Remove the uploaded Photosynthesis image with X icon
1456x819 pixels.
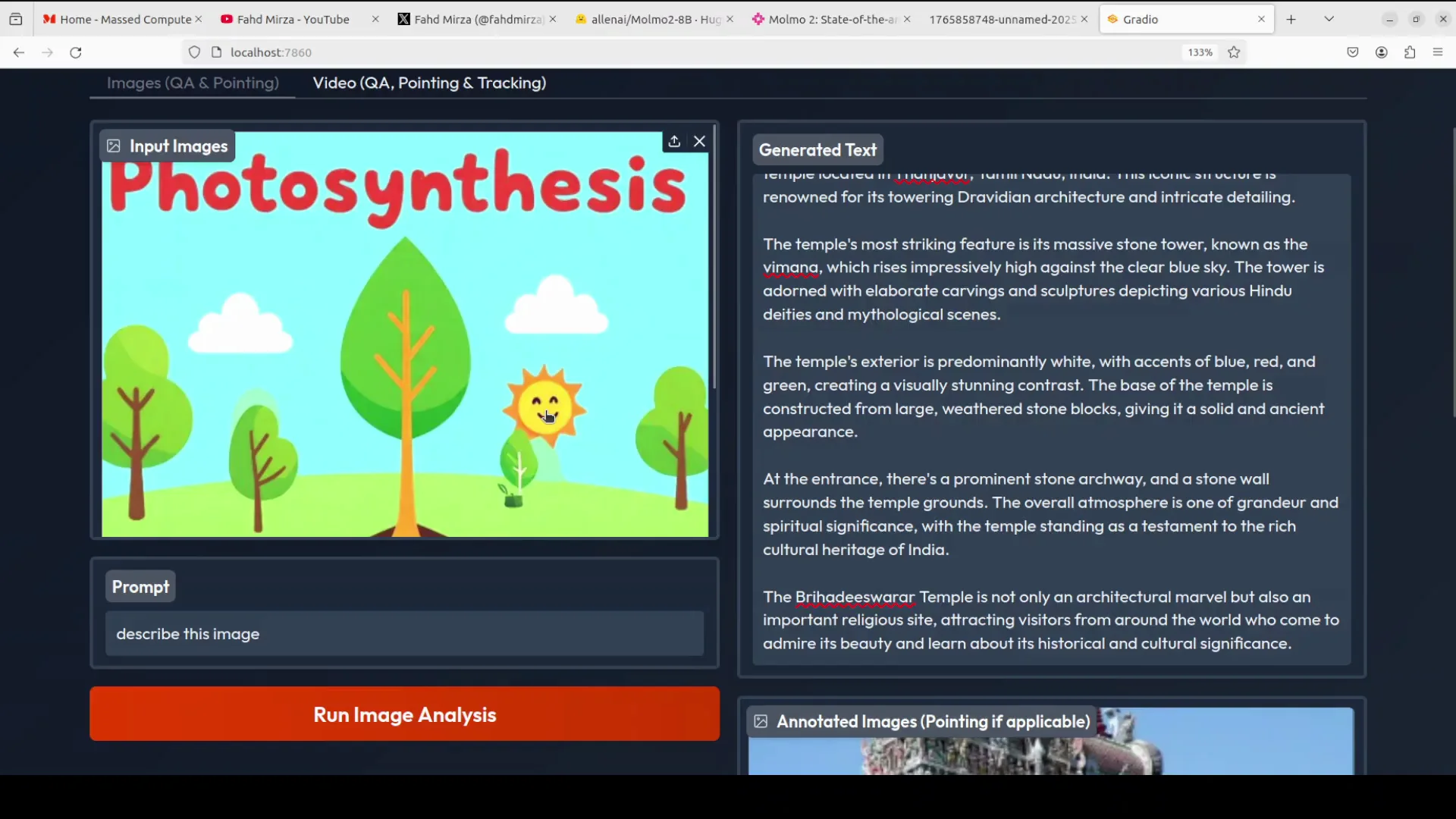(x=699, y=142)
